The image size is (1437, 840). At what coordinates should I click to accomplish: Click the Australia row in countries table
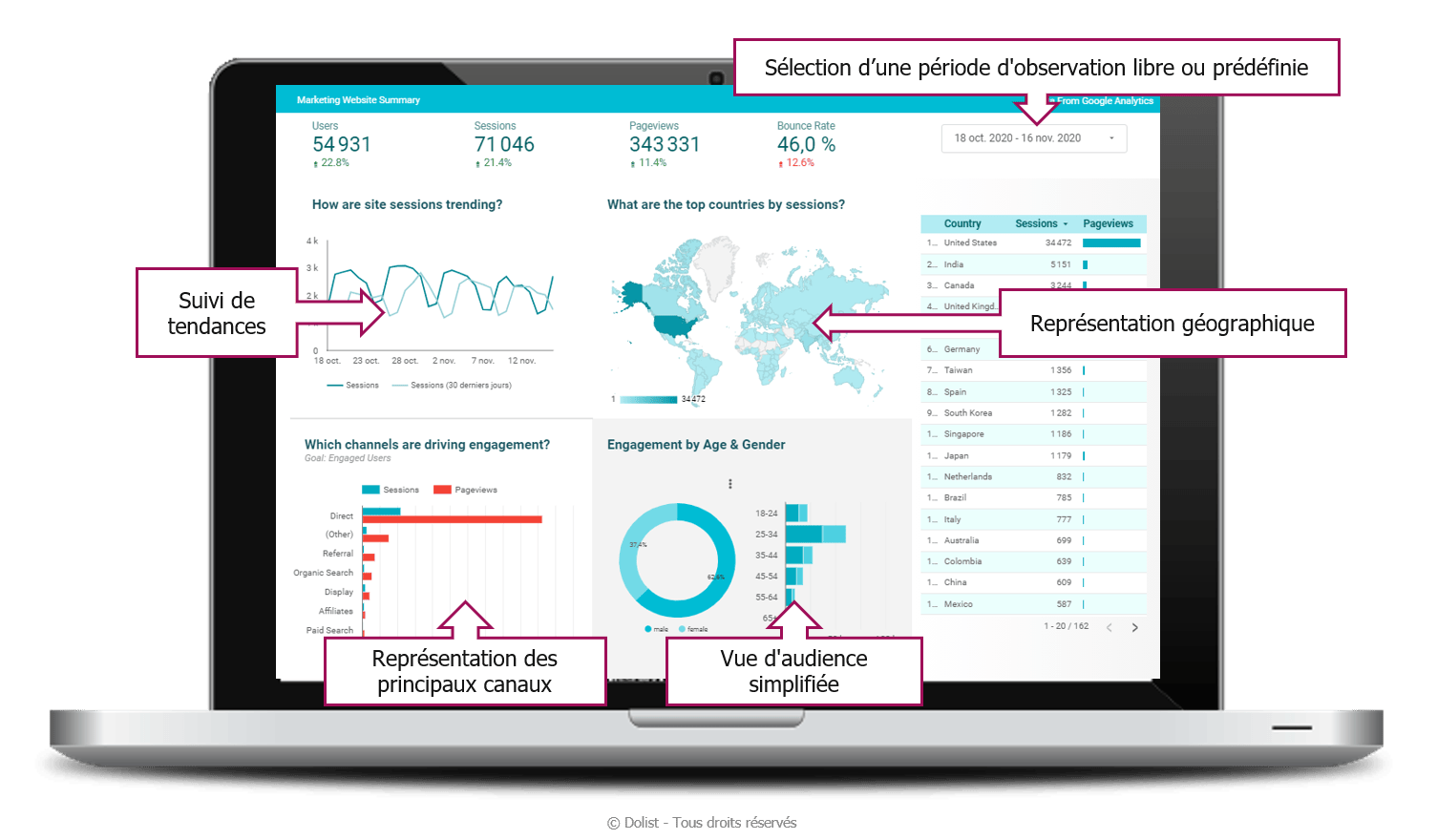click(1034, 540)
